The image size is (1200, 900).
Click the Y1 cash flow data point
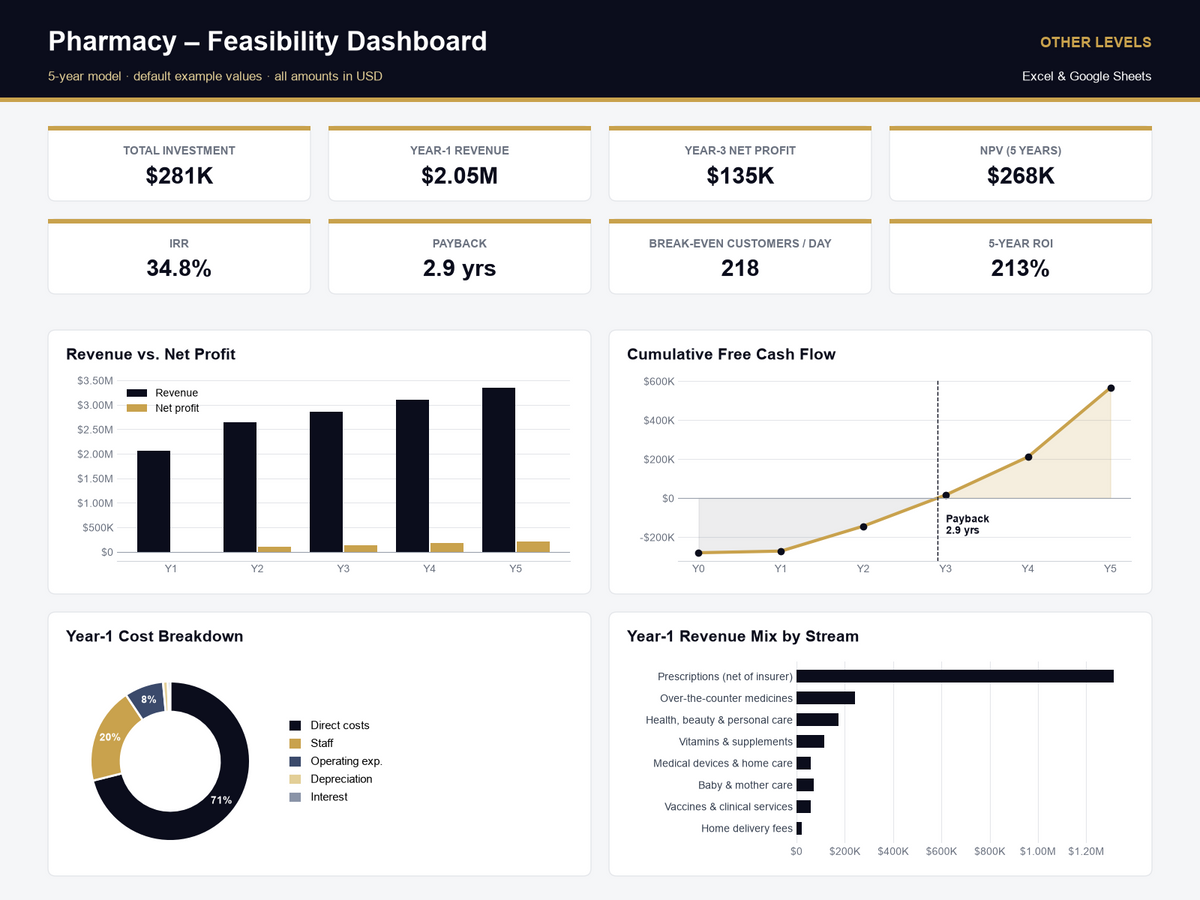pyautogui.click(x=781, y=551)
